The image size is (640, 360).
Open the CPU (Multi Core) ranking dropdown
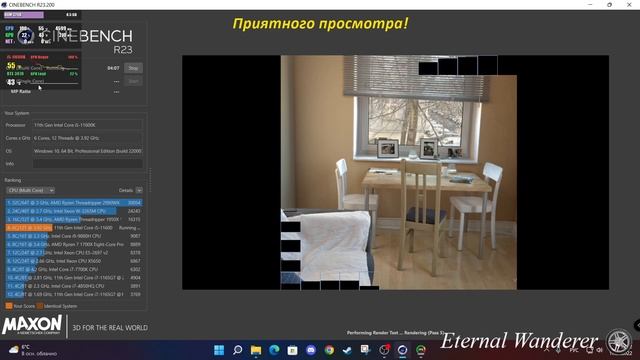pos(31,190)
